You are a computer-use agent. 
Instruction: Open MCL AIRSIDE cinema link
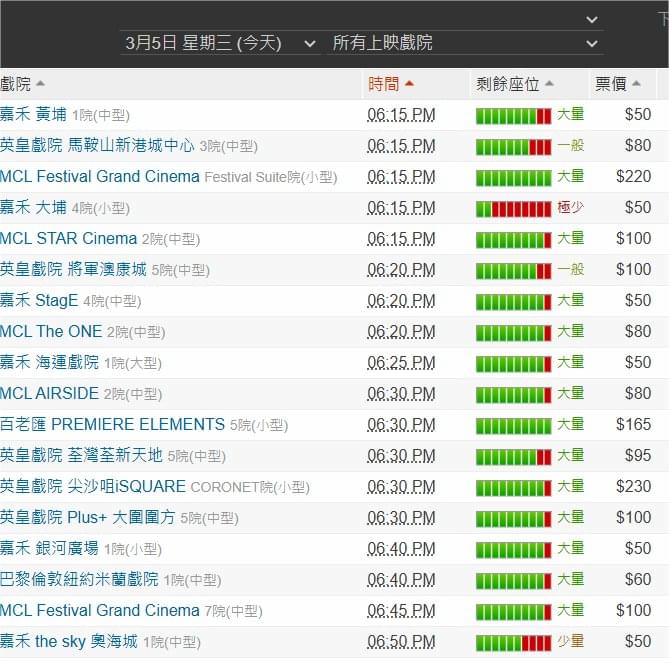pyautogui.click(x=49, y=393)
